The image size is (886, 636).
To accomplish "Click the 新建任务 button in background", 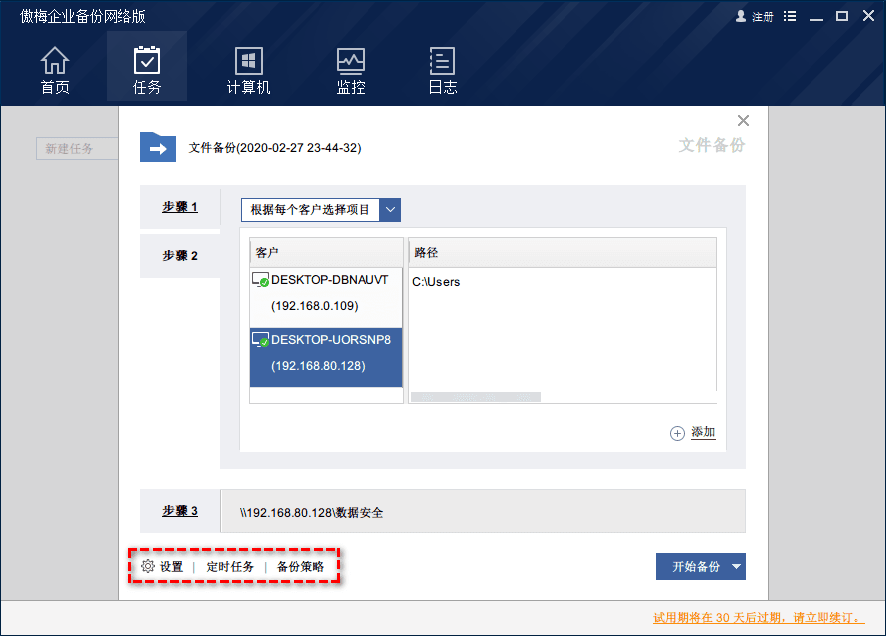I will pyautogui.click(x=77, y=149).
